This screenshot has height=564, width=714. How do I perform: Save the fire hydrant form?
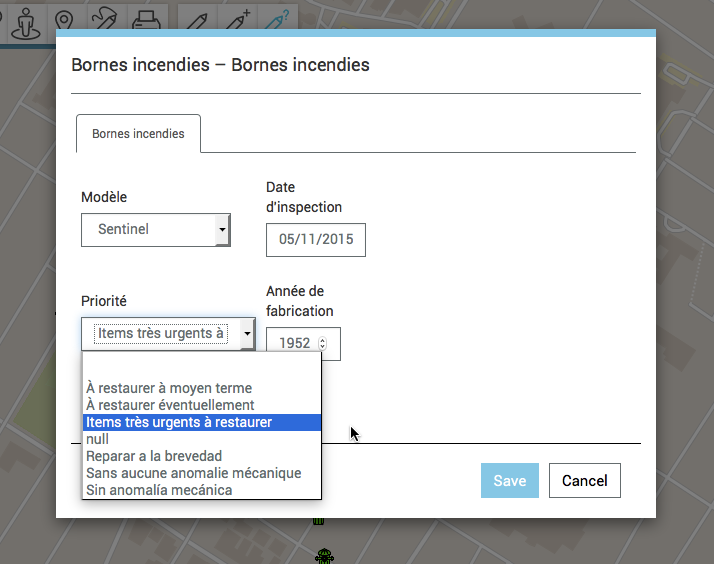(510, 481)
